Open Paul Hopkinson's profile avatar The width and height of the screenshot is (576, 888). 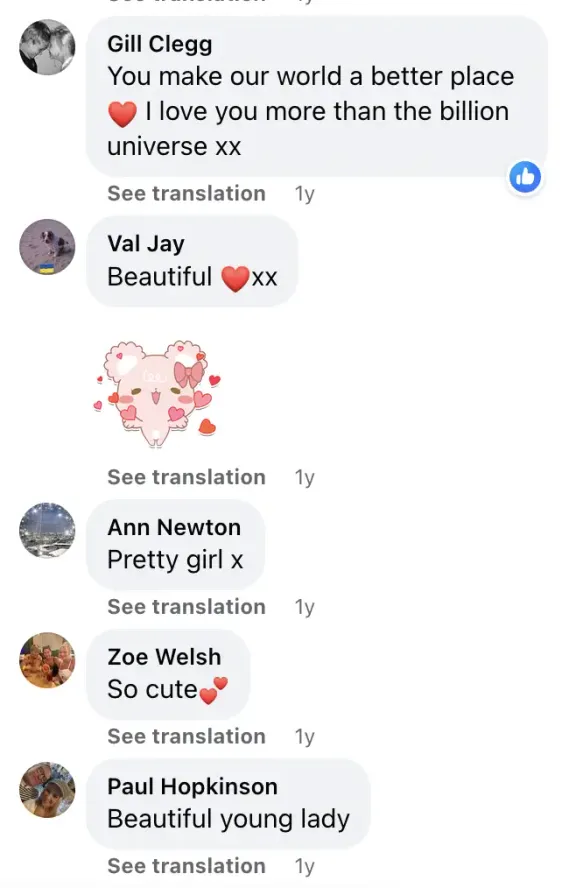[47, 789]
